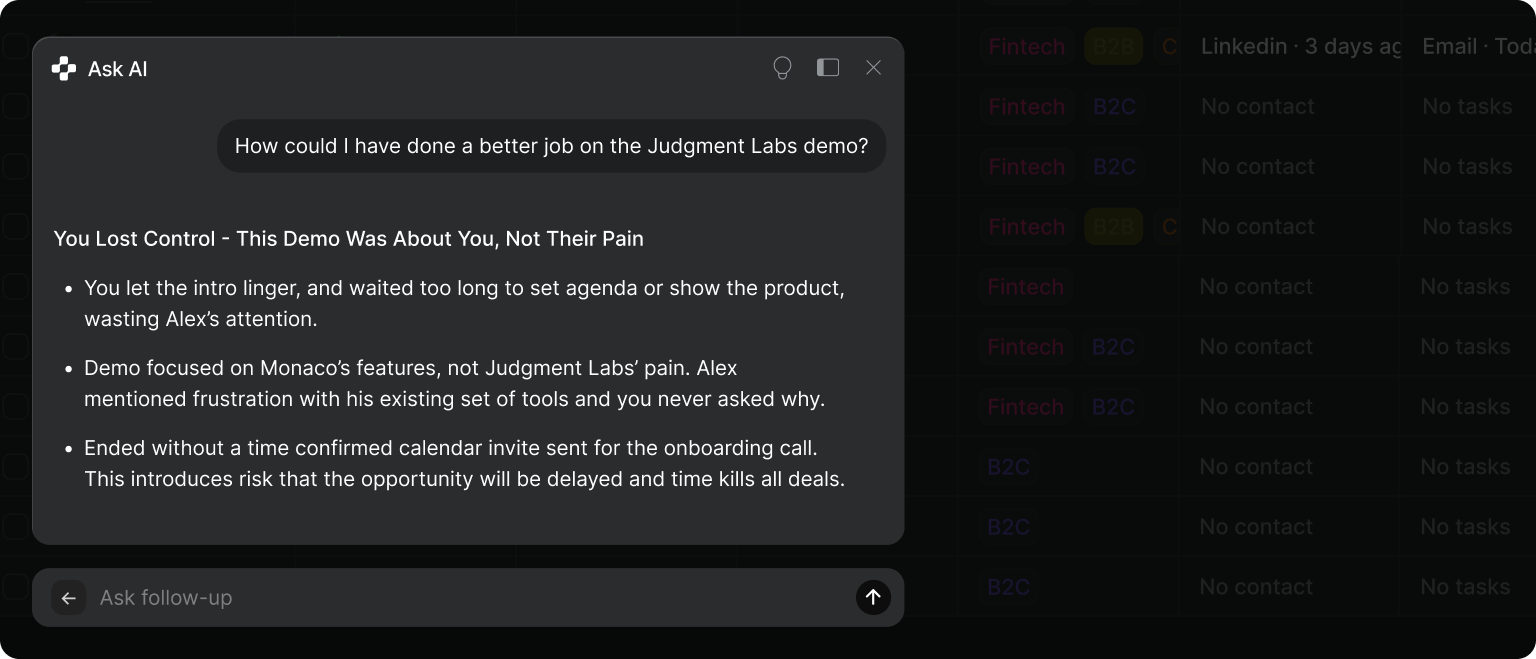The height and width of the screenshot is (659, 1536).
Task: Click the lightbulb icon in the Ask AI header
Action: click(782, 68)
